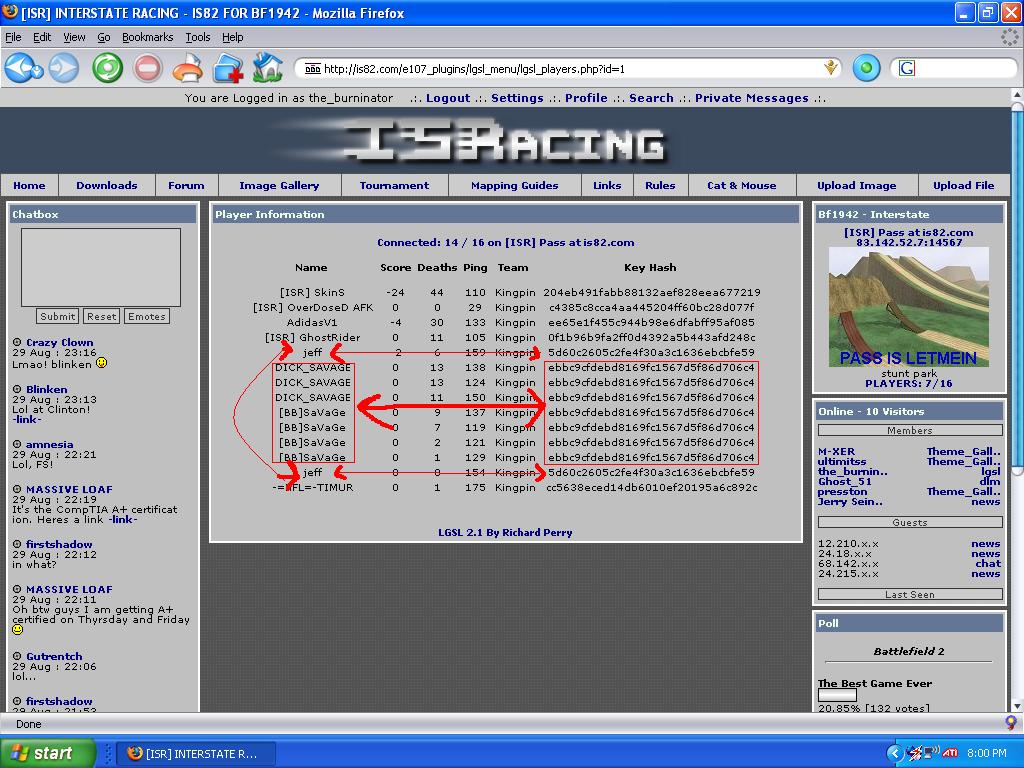Open the Downloads nav tab

(106, 185)
